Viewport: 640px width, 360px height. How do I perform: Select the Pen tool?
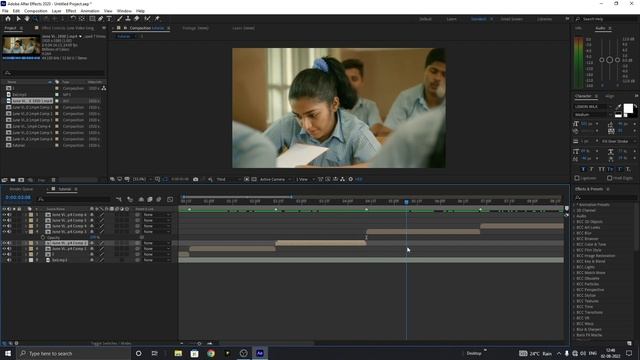click(x=100, y=19)
